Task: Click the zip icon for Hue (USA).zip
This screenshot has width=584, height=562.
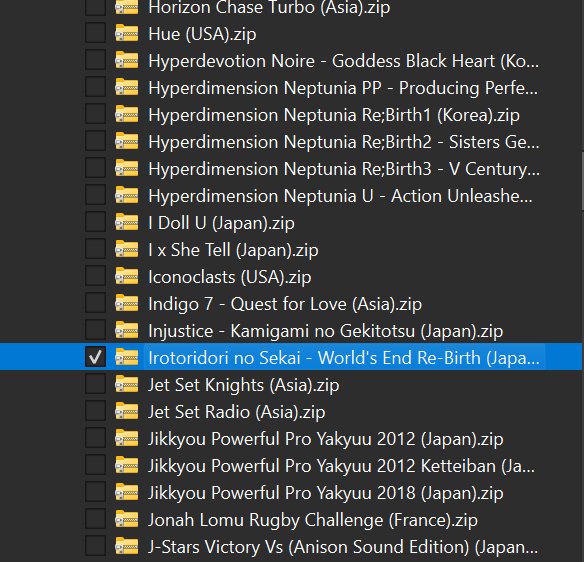Action: [127, 34]
